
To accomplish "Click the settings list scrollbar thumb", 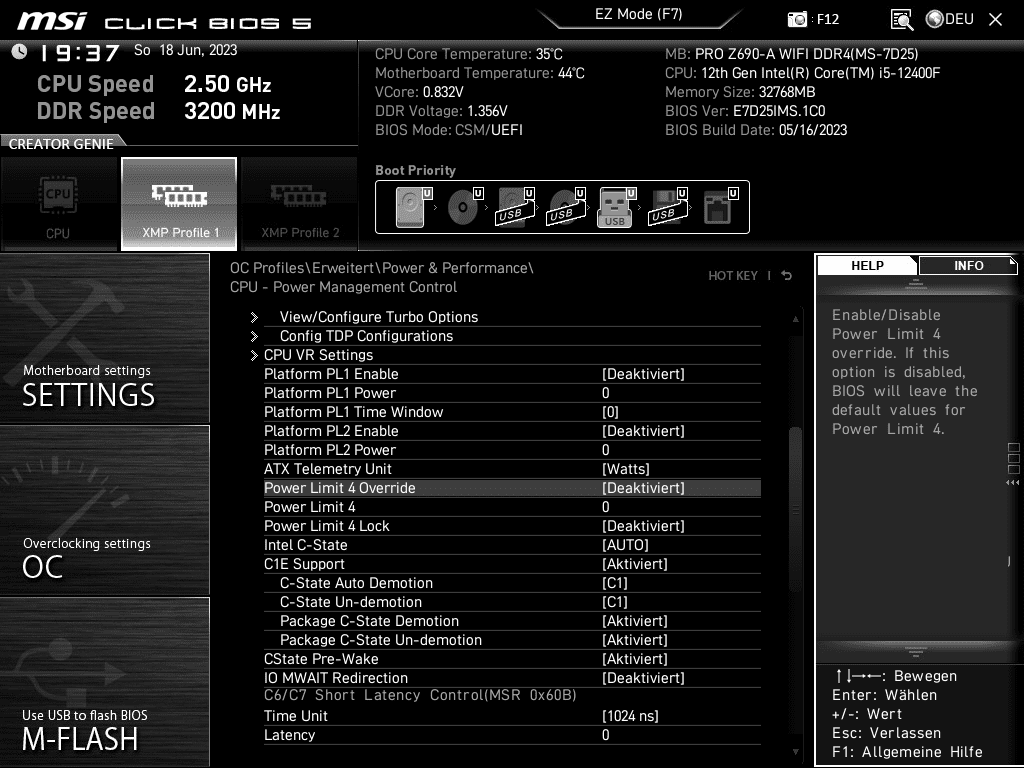I will [795, 509].
